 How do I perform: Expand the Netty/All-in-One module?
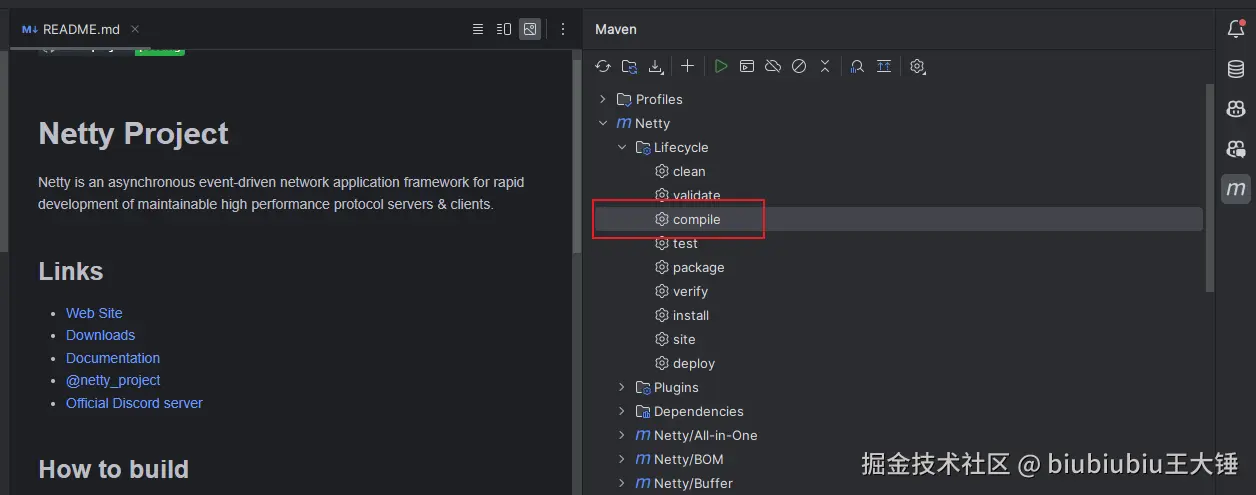pos(621,435)
